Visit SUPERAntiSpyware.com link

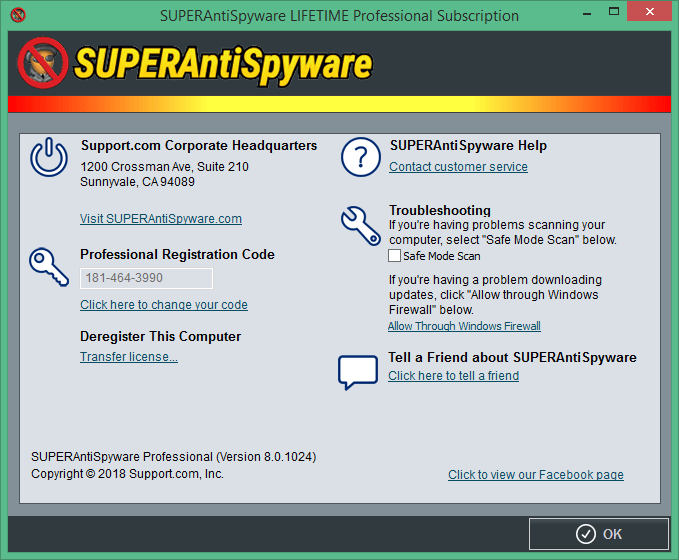point(161,219)
